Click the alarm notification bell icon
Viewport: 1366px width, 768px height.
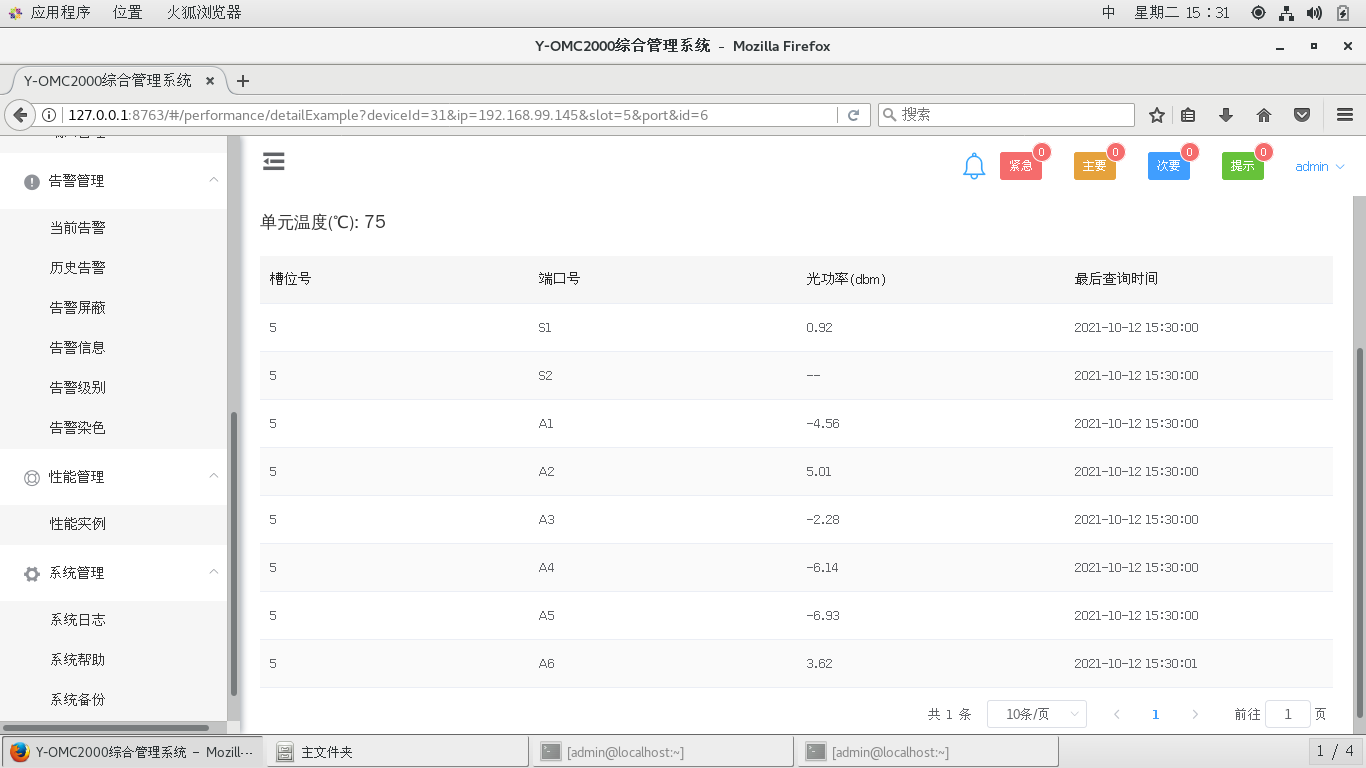pyautogui.click(x=974, y=167)
